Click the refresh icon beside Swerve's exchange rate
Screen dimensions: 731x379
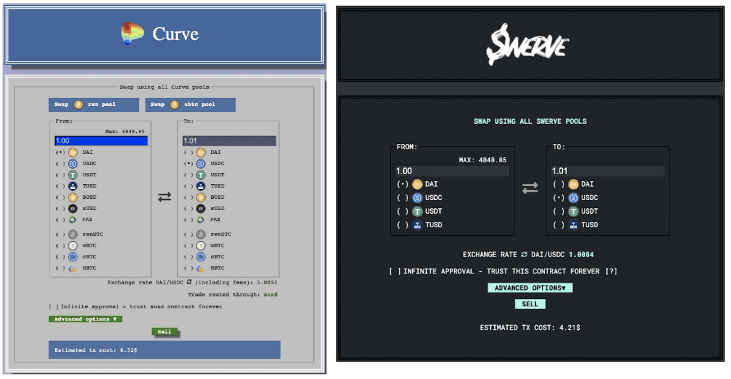[x=524, y=255]
